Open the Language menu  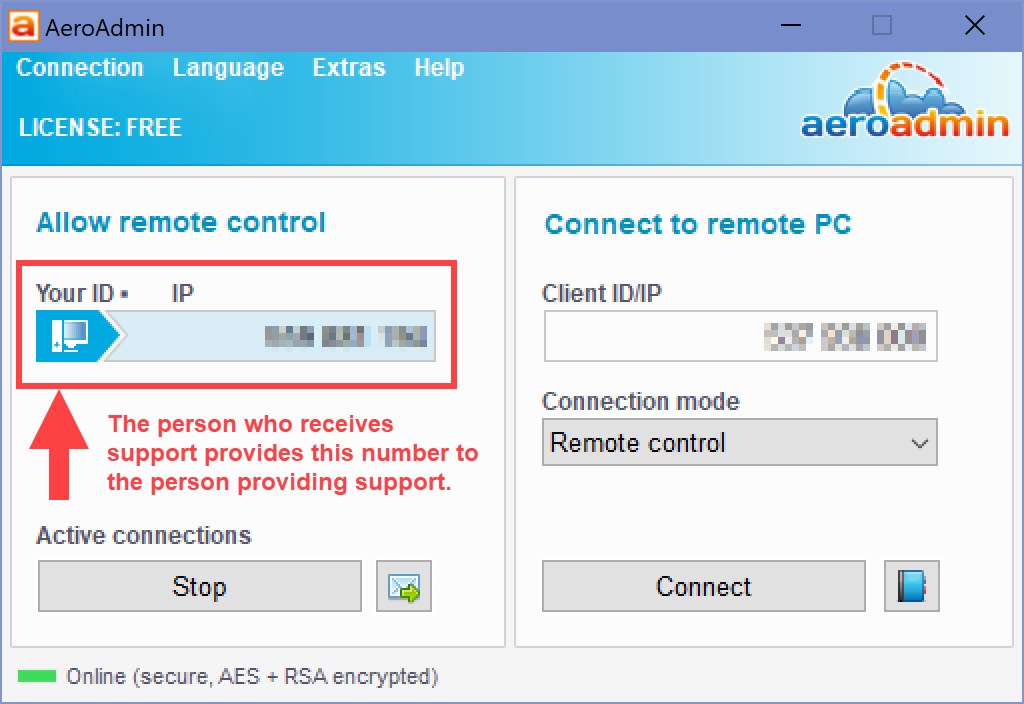click(228, 68)
